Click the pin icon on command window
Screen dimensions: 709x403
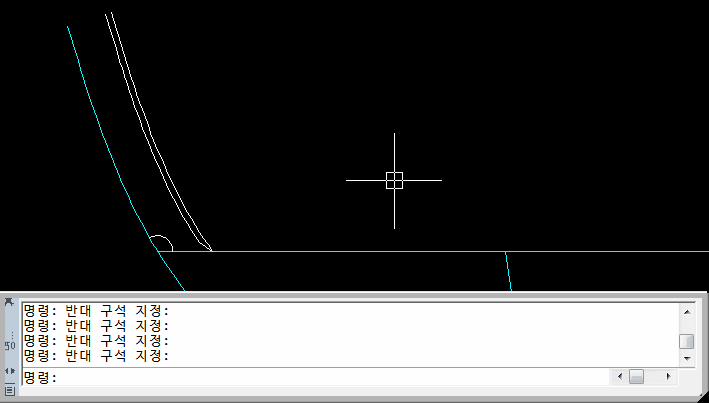pos(9,302)
